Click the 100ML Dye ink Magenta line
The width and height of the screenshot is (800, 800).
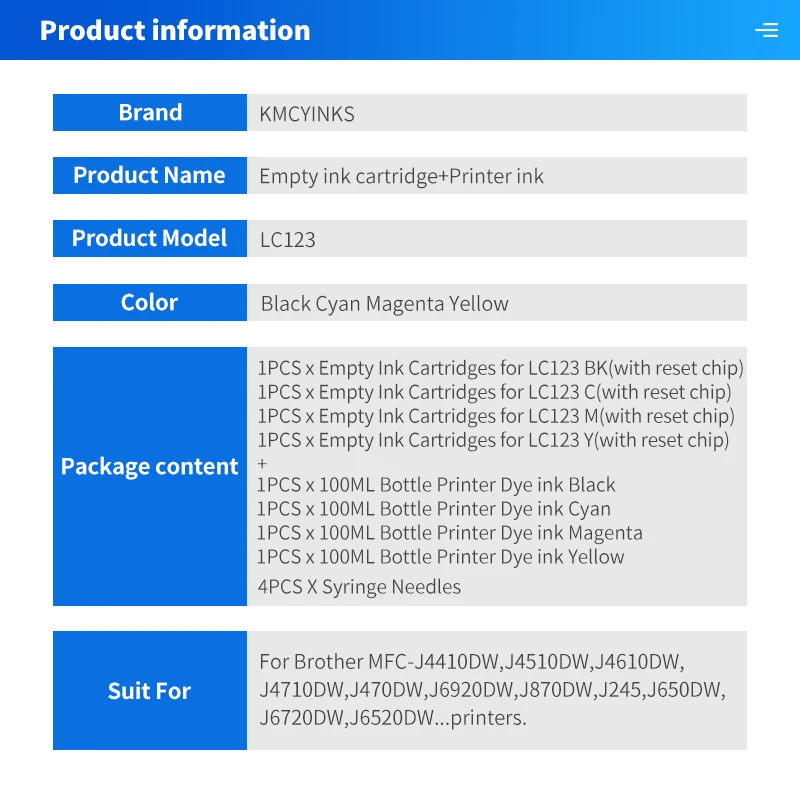(x=450, y=533)
